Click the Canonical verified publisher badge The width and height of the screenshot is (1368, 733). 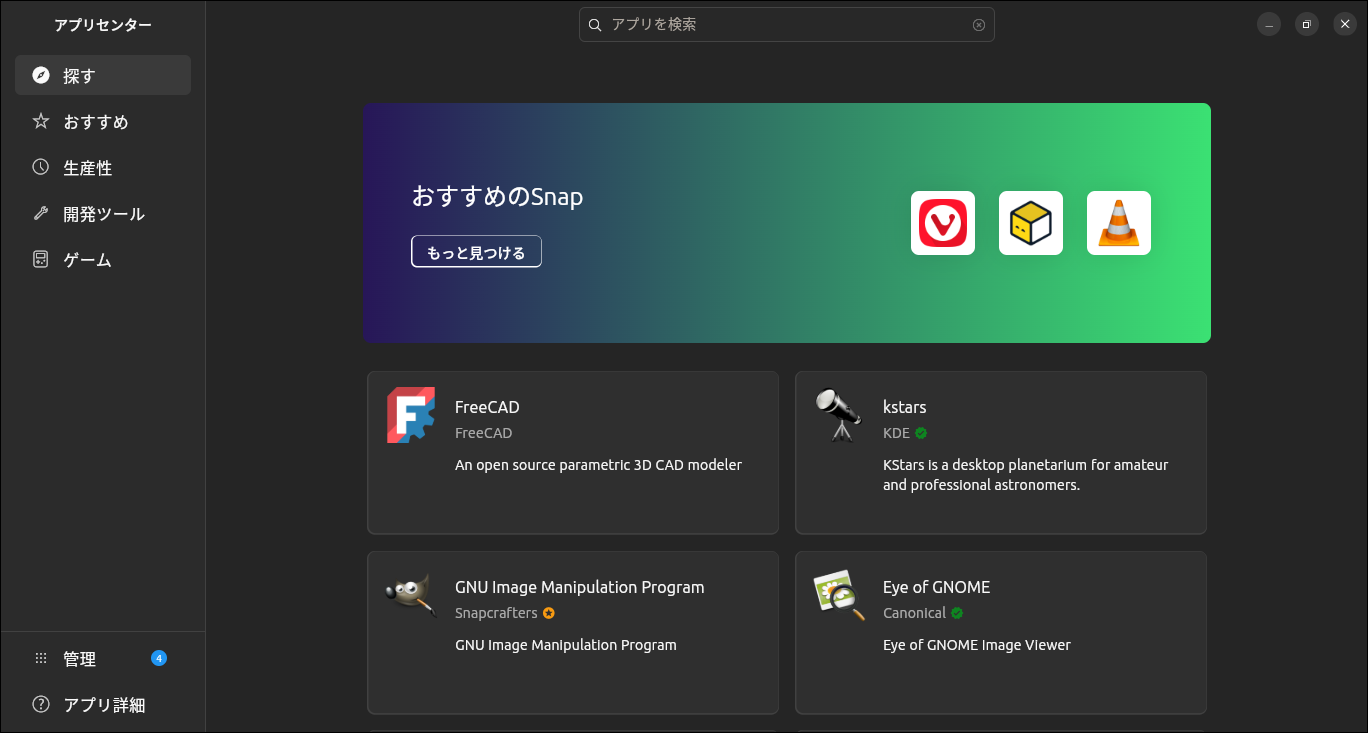pos(957,613)
